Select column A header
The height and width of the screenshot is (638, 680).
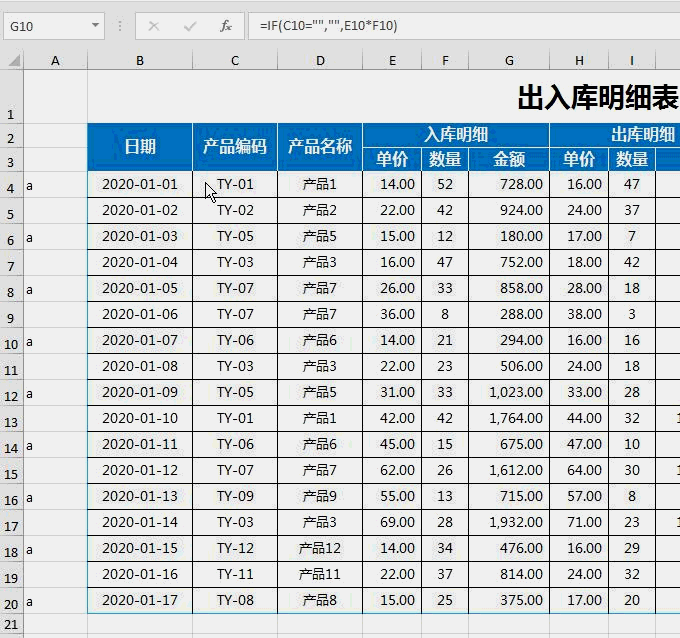pos(56,61)
